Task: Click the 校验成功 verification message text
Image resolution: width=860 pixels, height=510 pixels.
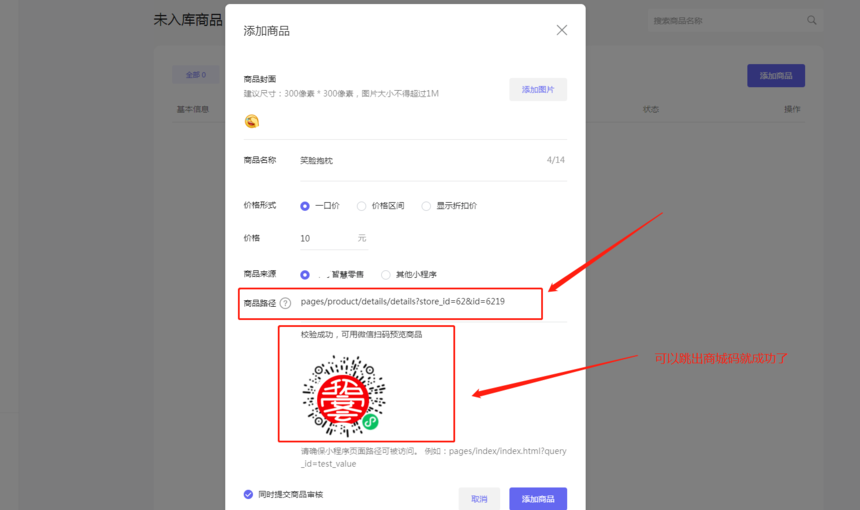Action: [361, 335]
